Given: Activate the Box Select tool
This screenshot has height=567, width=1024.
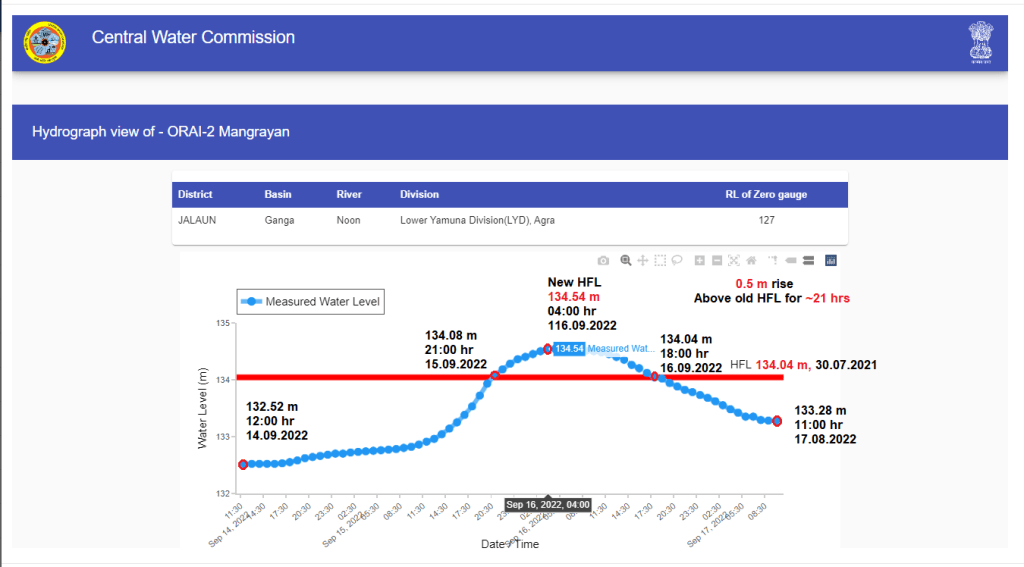Looking at the screenshot, I should pos(660,261).
